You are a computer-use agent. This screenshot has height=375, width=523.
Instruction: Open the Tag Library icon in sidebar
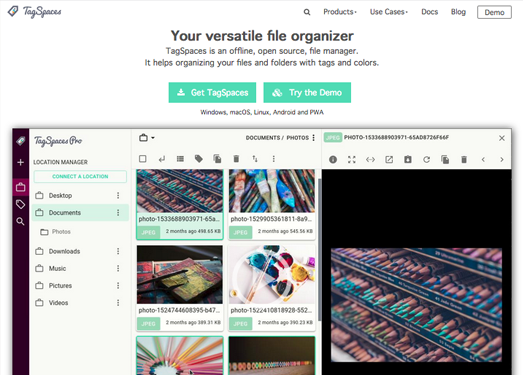coord(20,204)
